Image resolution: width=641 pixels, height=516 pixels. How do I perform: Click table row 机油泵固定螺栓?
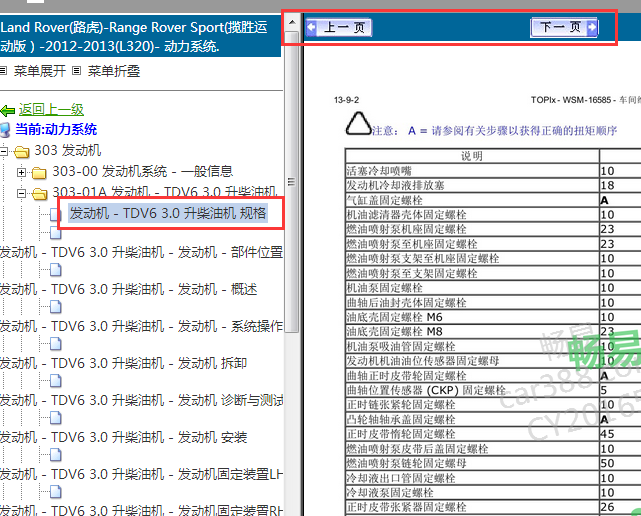click(x=472, y=288)
